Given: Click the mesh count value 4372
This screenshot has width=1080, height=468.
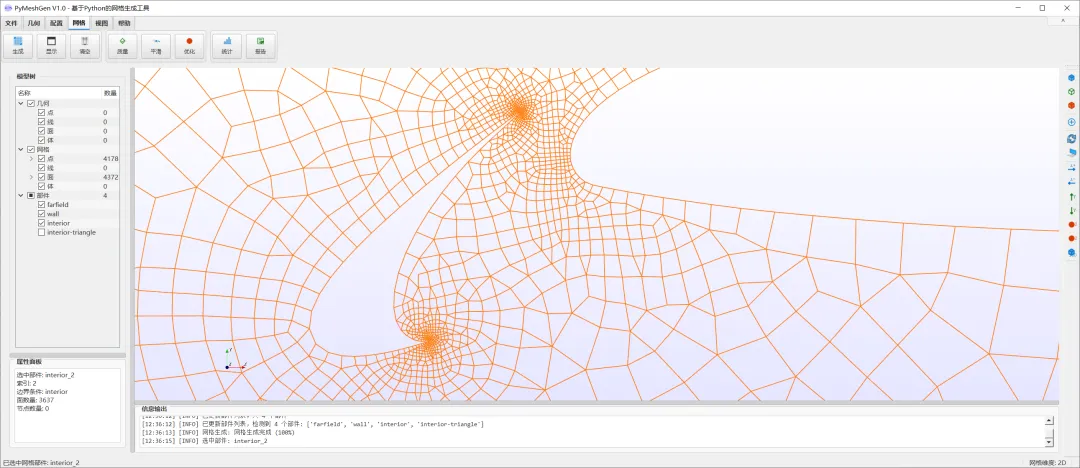Looking at the screenshot, I should point(110,177).
